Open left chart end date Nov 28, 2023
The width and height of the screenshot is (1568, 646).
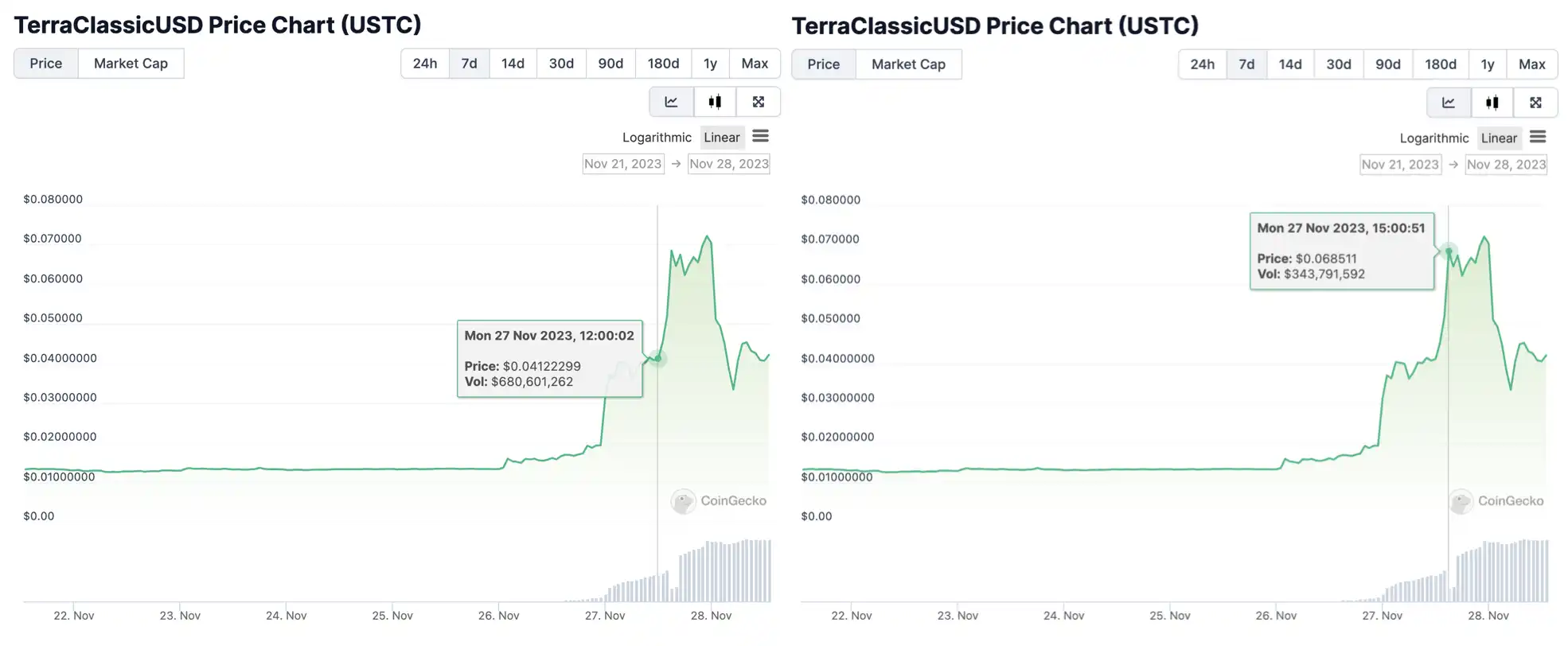[729, 164]
